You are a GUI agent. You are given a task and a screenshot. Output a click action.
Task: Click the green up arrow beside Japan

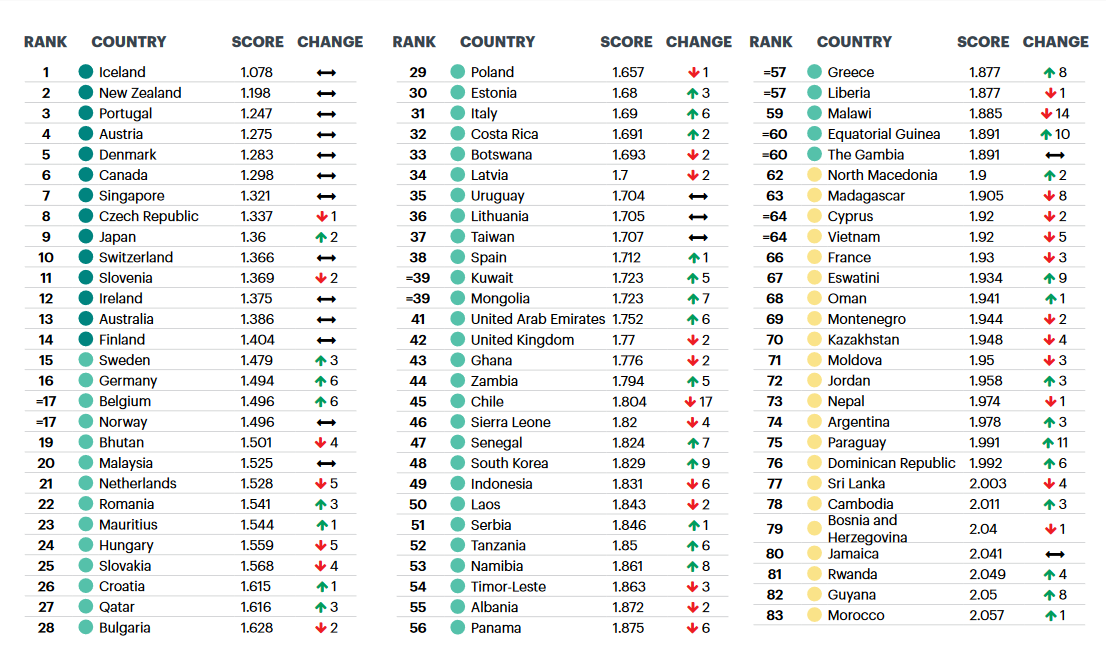tap(322, 237)
